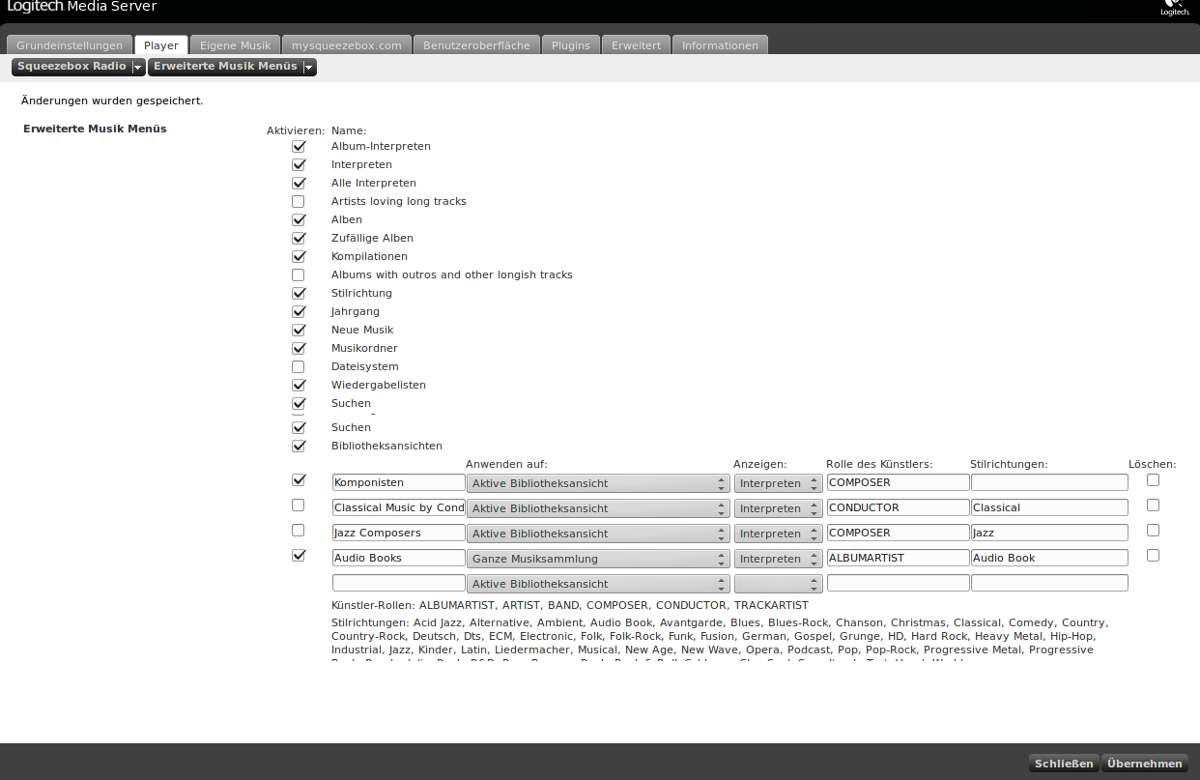Switch to the Grundeinstellungen tab

coord(69,45)
